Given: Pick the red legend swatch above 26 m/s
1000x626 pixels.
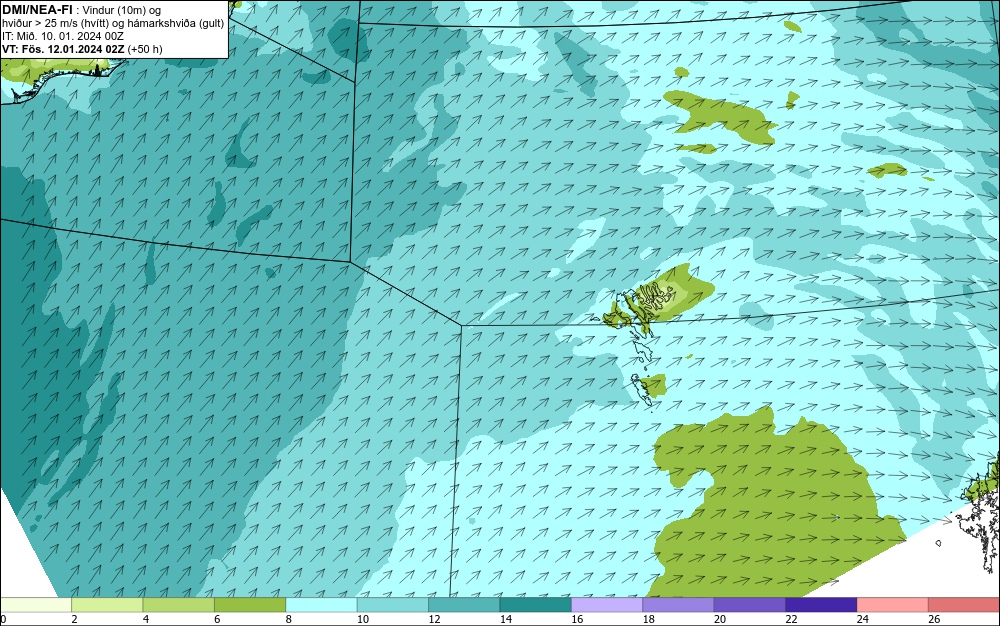Looking at the screenshot, I should (x=964, y=605).
